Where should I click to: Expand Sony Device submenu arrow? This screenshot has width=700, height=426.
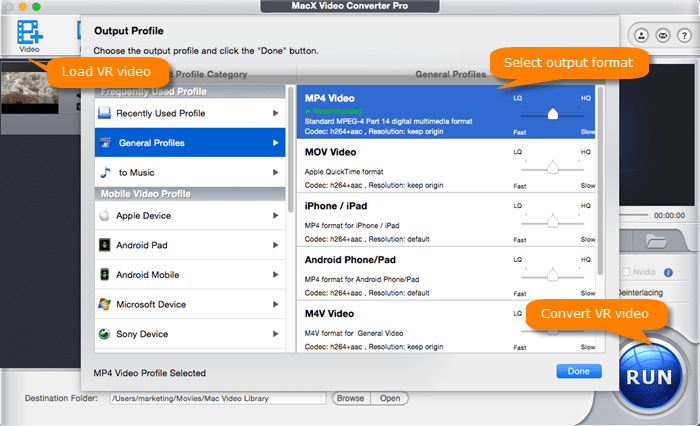(x=275, y=334)
